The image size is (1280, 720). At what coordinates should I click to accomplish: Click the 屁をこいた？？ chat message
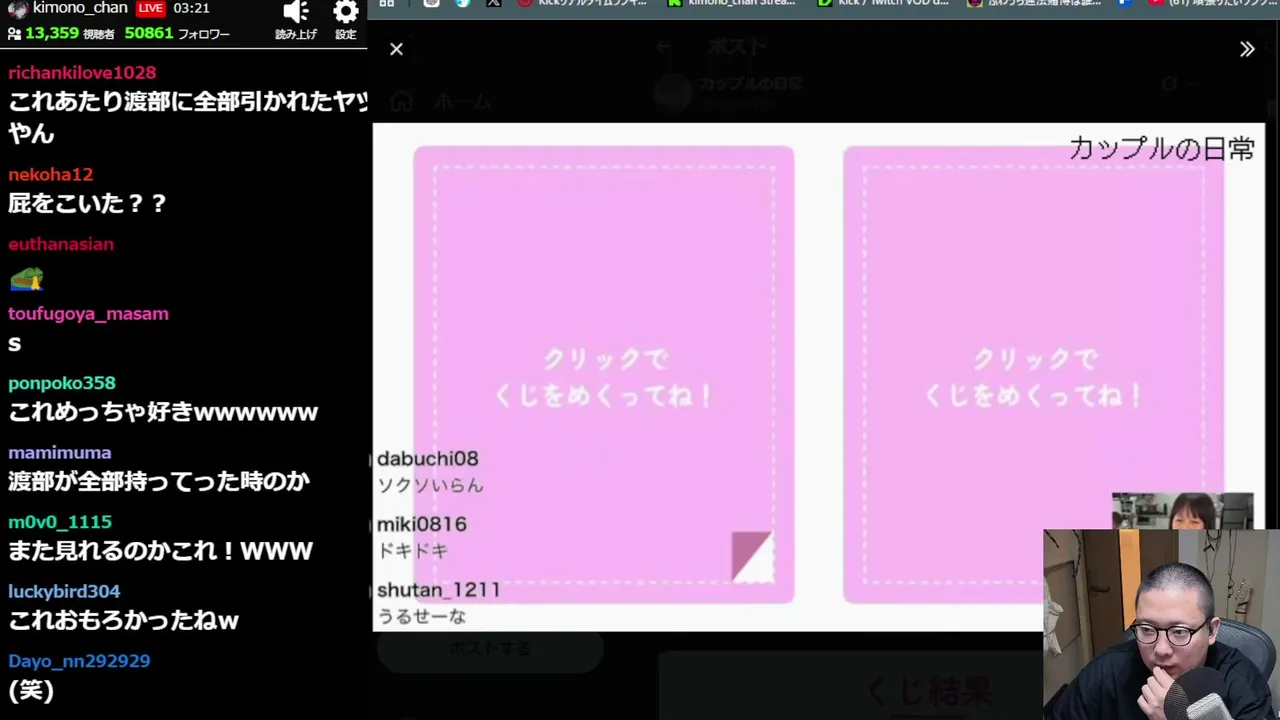(x=88, y=204)
